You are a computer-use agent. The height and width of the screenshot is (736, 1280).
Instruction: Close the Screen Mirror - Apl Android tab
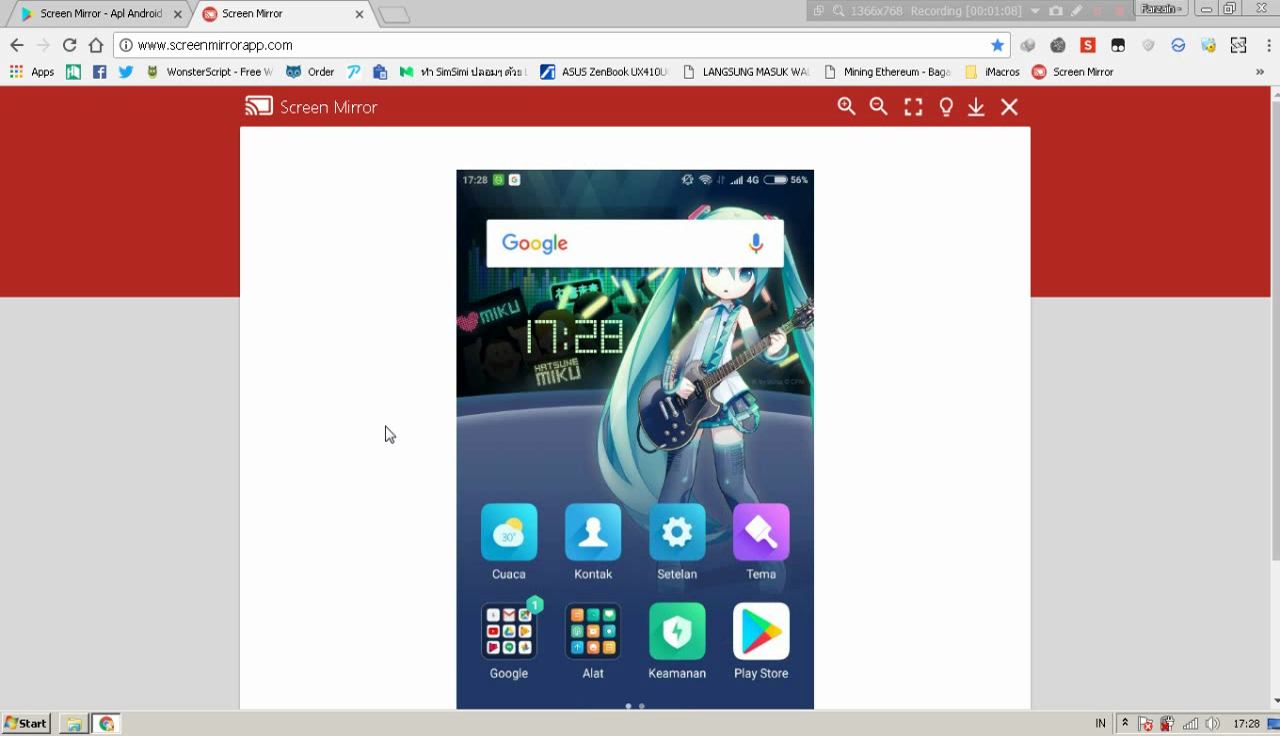point(178,14)
